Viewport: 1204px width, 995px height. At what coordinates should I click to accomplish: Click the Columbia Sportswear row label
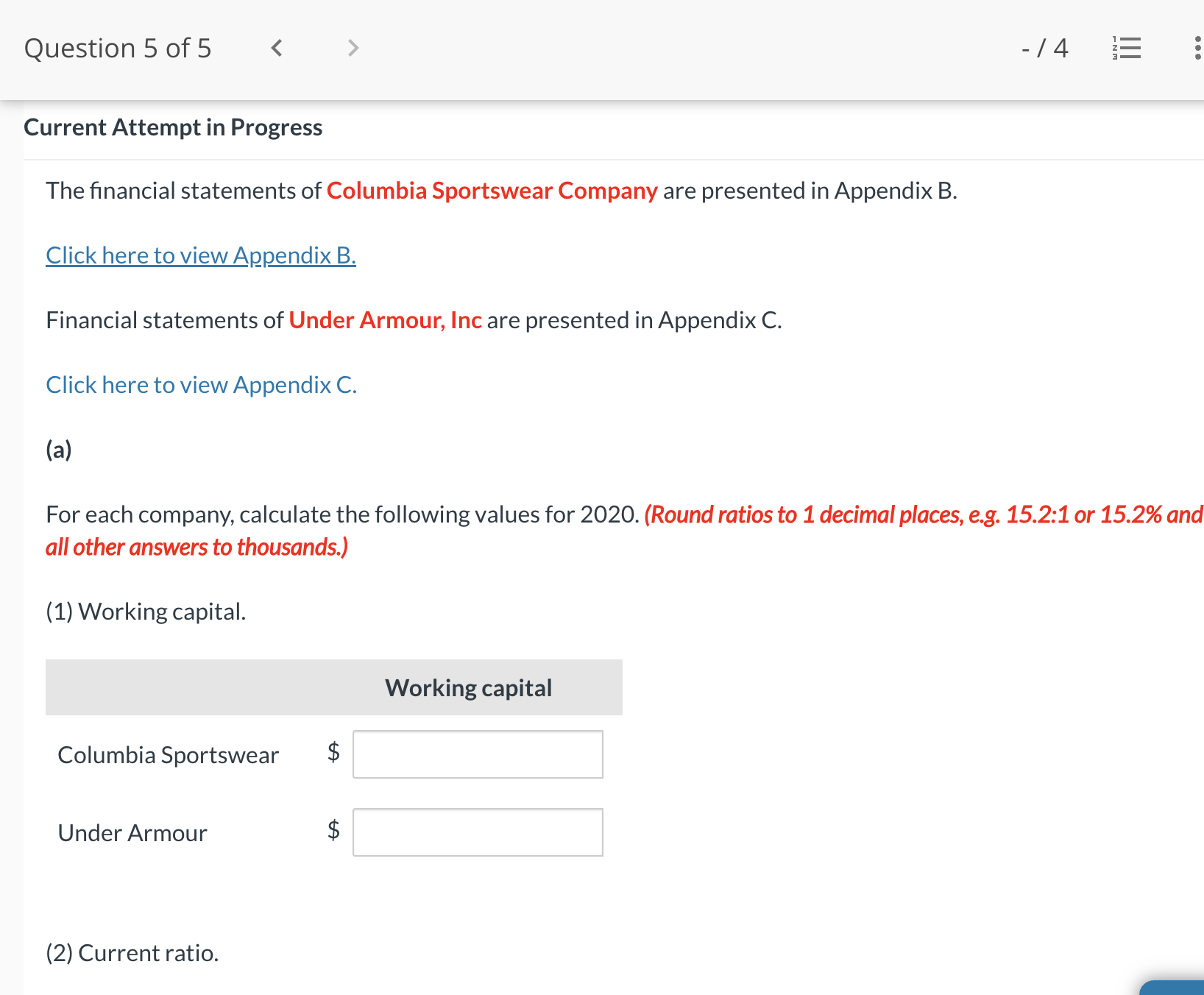169,755
